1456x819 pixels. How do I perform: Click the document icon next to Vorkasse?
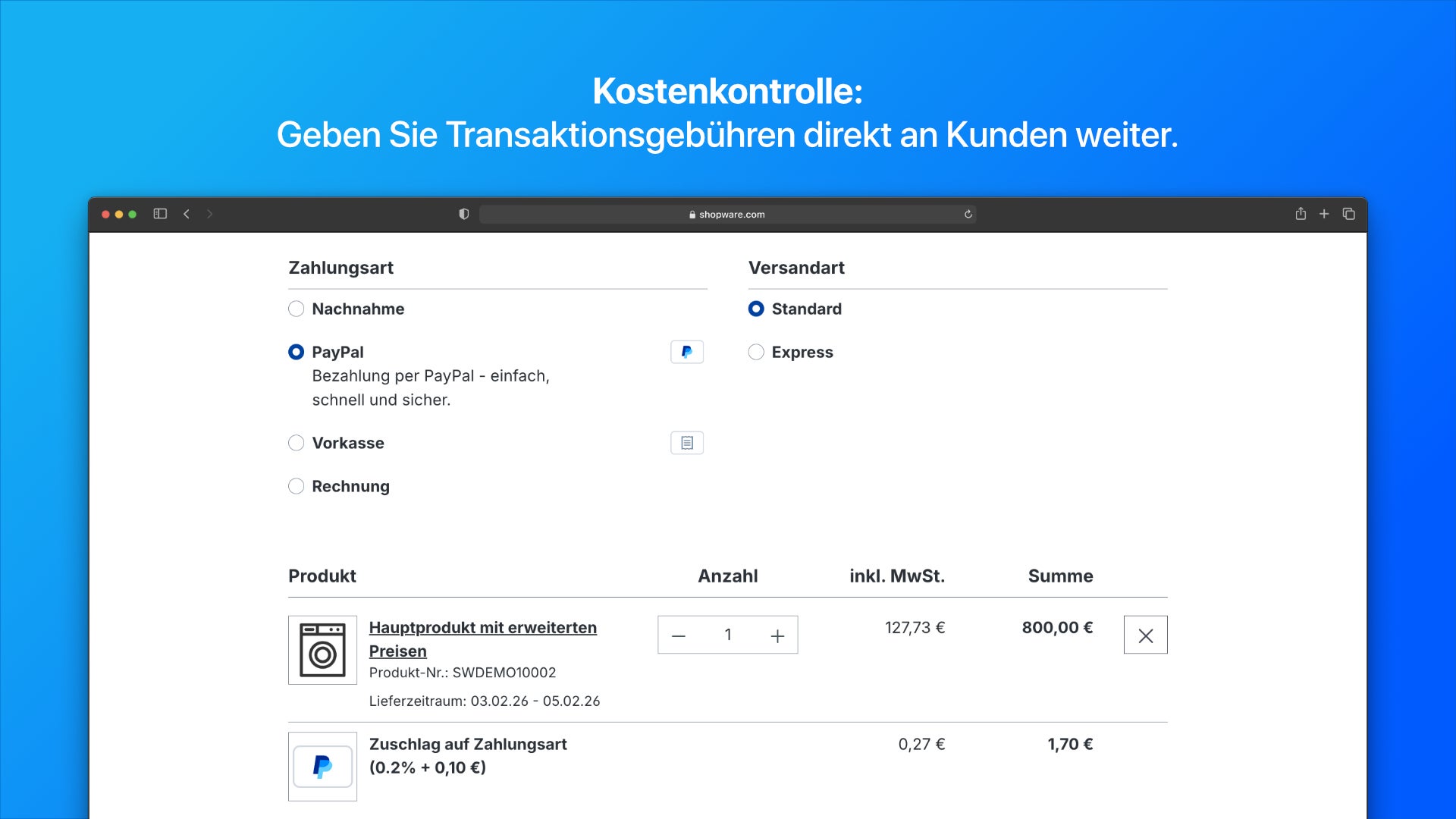pos(686,443)
